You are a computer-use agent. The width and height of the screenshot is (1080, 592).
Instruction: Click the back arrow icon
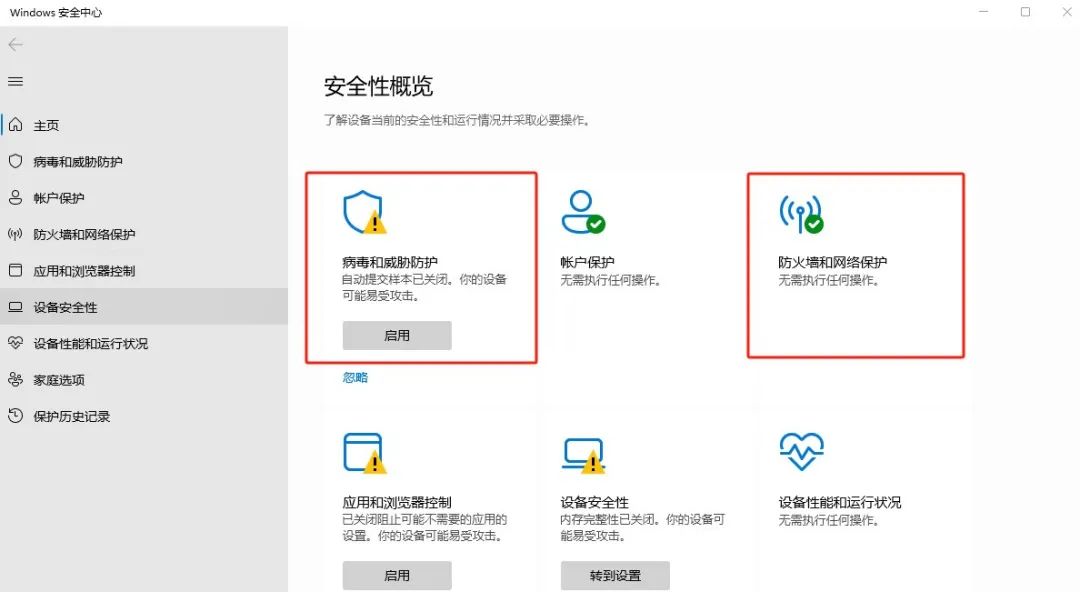point(15,45)
